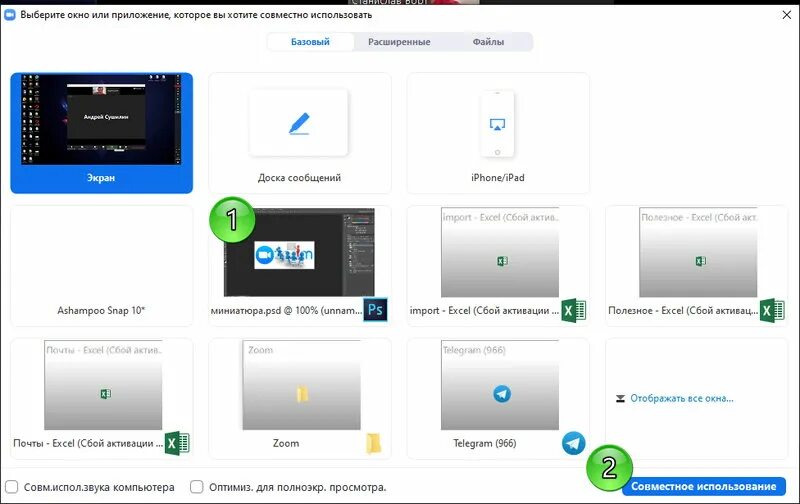Click the Zoom logo in the title bar
800x504 pixels.
10,15
